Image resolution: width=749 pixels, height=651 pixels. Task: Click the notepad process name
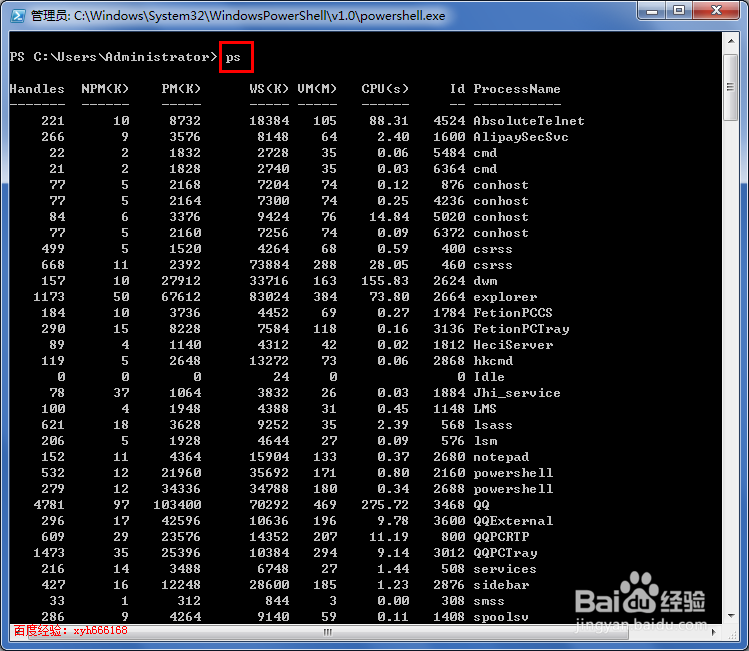501,457
